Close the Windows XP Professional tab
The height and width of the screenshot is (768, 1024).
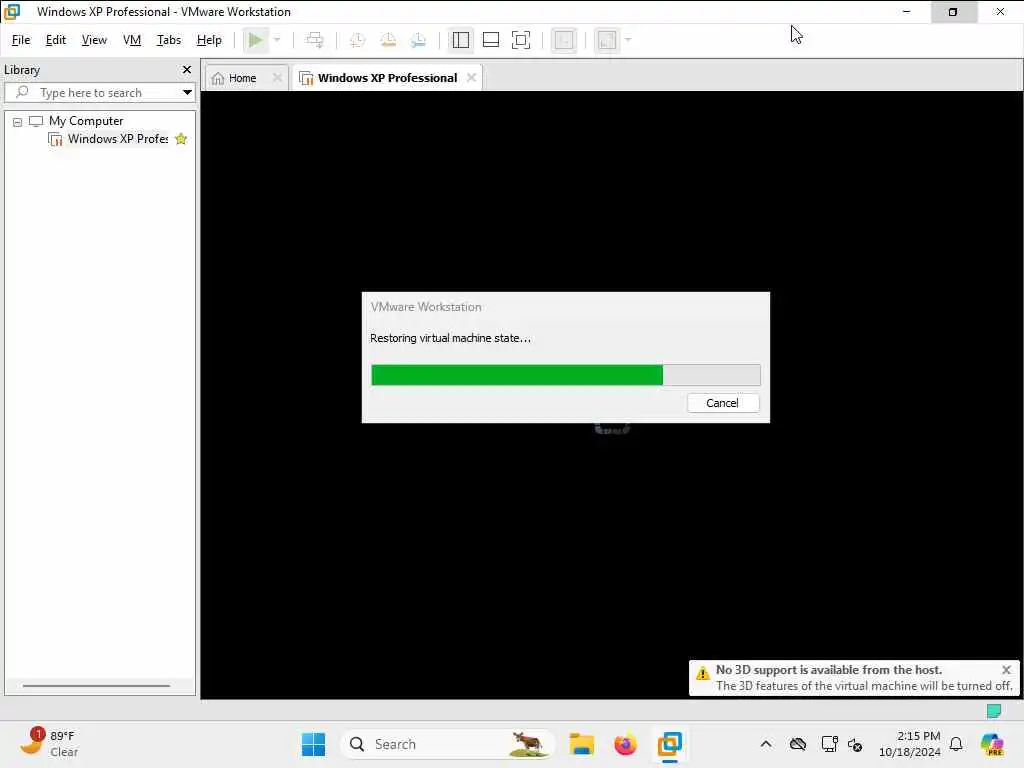pyautogui.click(x=472, y=78)
